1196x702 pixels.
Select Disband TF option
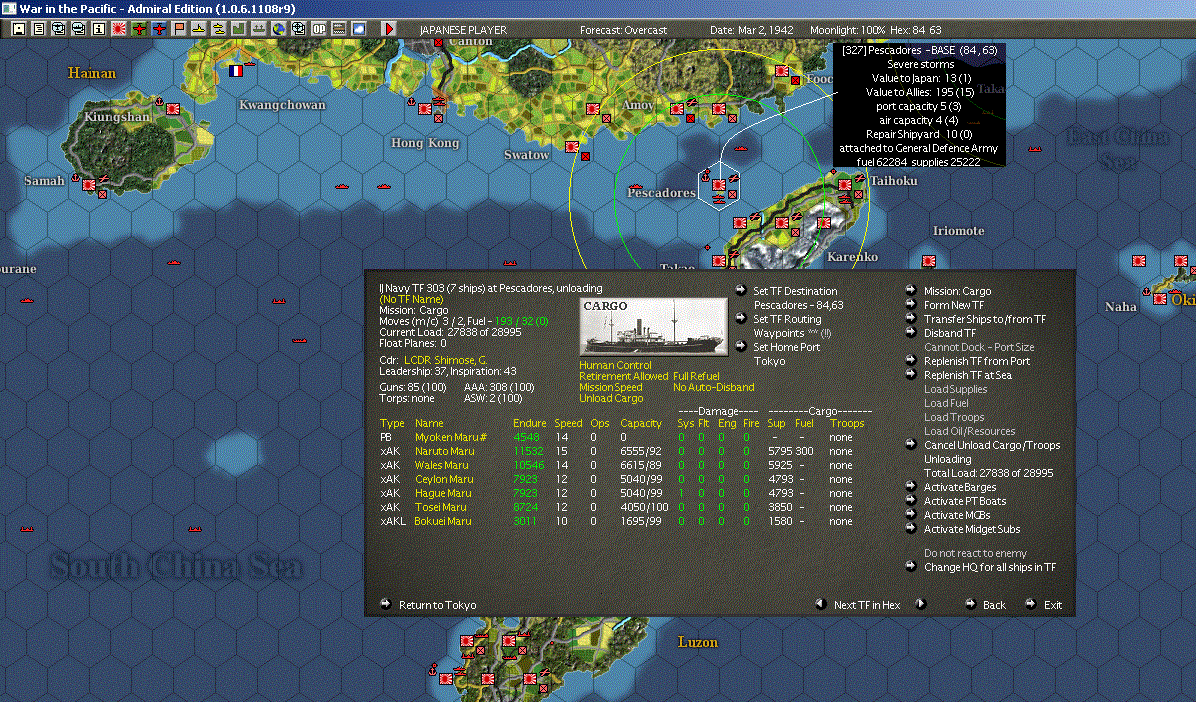point(950,333)
